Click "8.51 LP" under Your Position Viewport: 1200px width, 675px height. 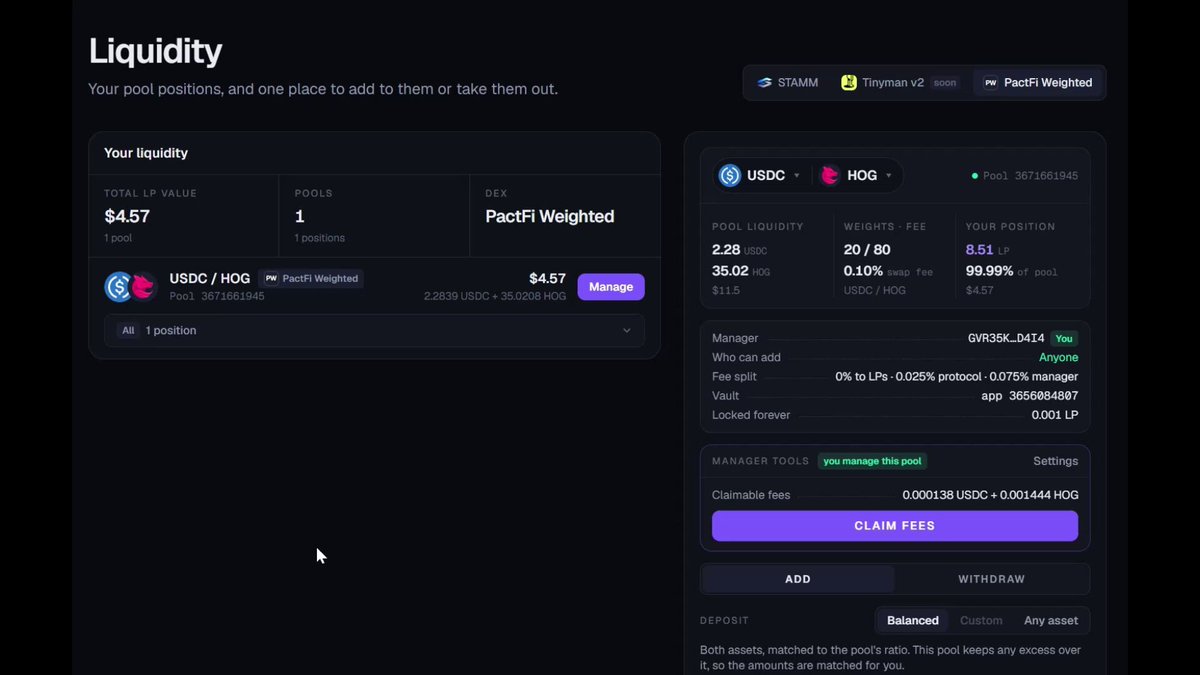(x=987, y=250)
